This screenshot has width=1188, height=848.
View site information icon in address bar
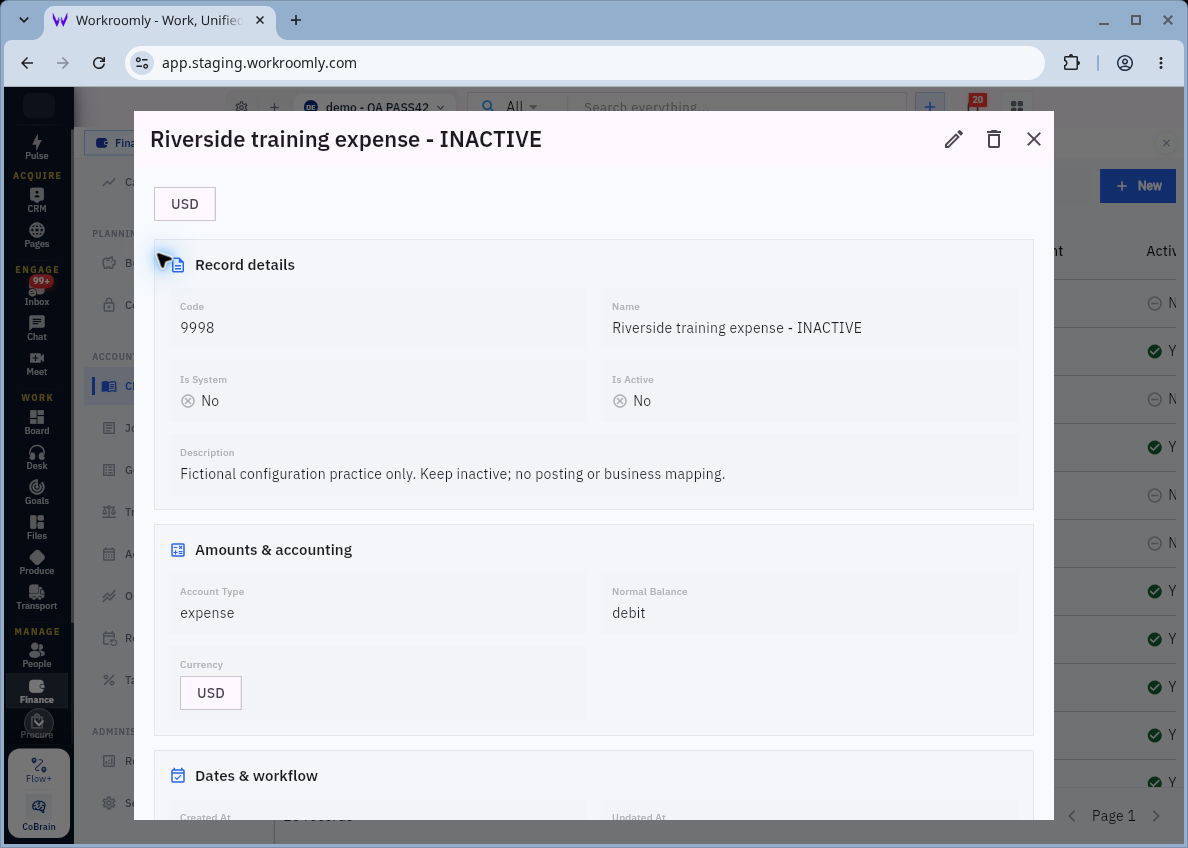click(x=142, y=63)
